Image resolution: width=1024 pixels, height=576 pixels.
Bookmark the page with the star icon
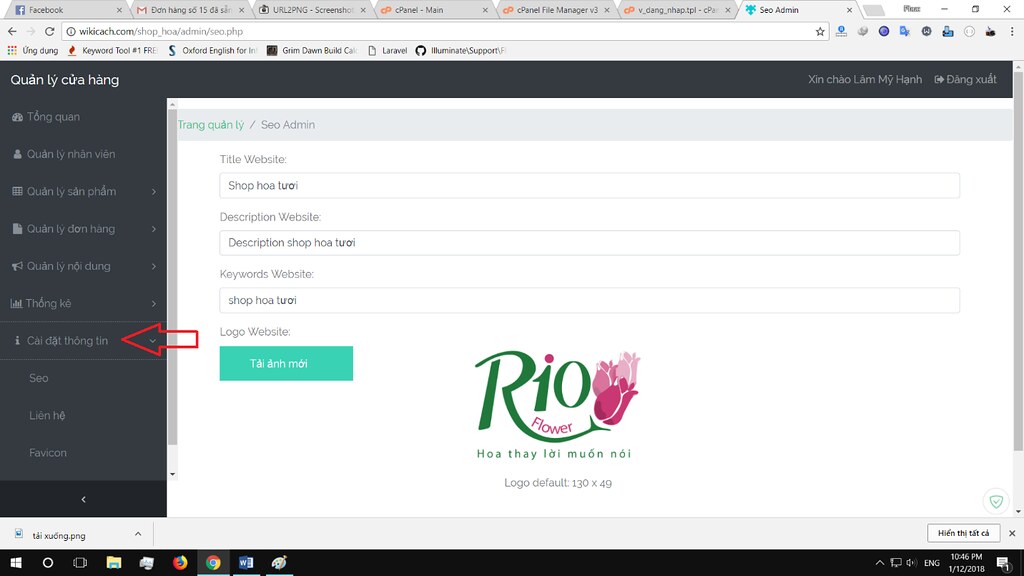820,31
